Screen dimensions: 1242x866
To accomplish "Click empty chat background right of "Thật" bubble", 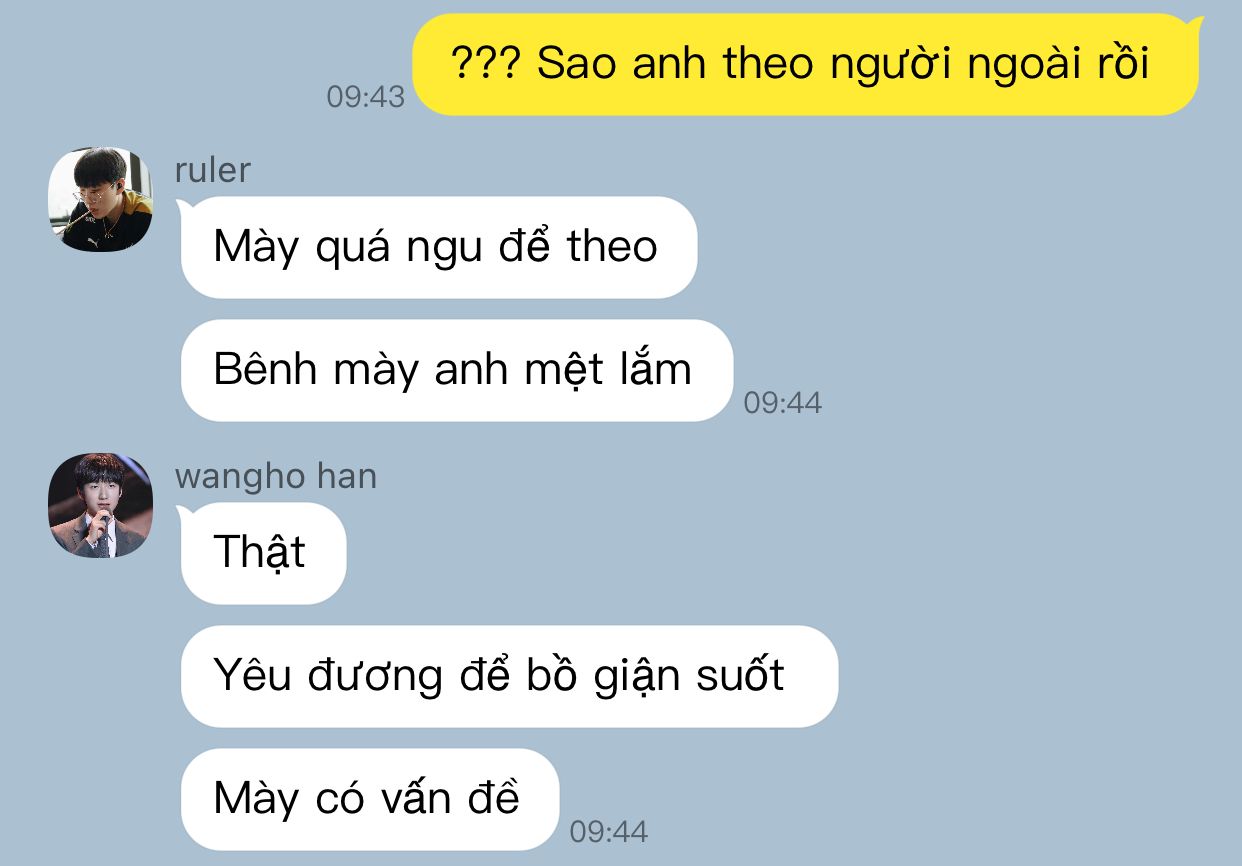I will click(700, 553).
